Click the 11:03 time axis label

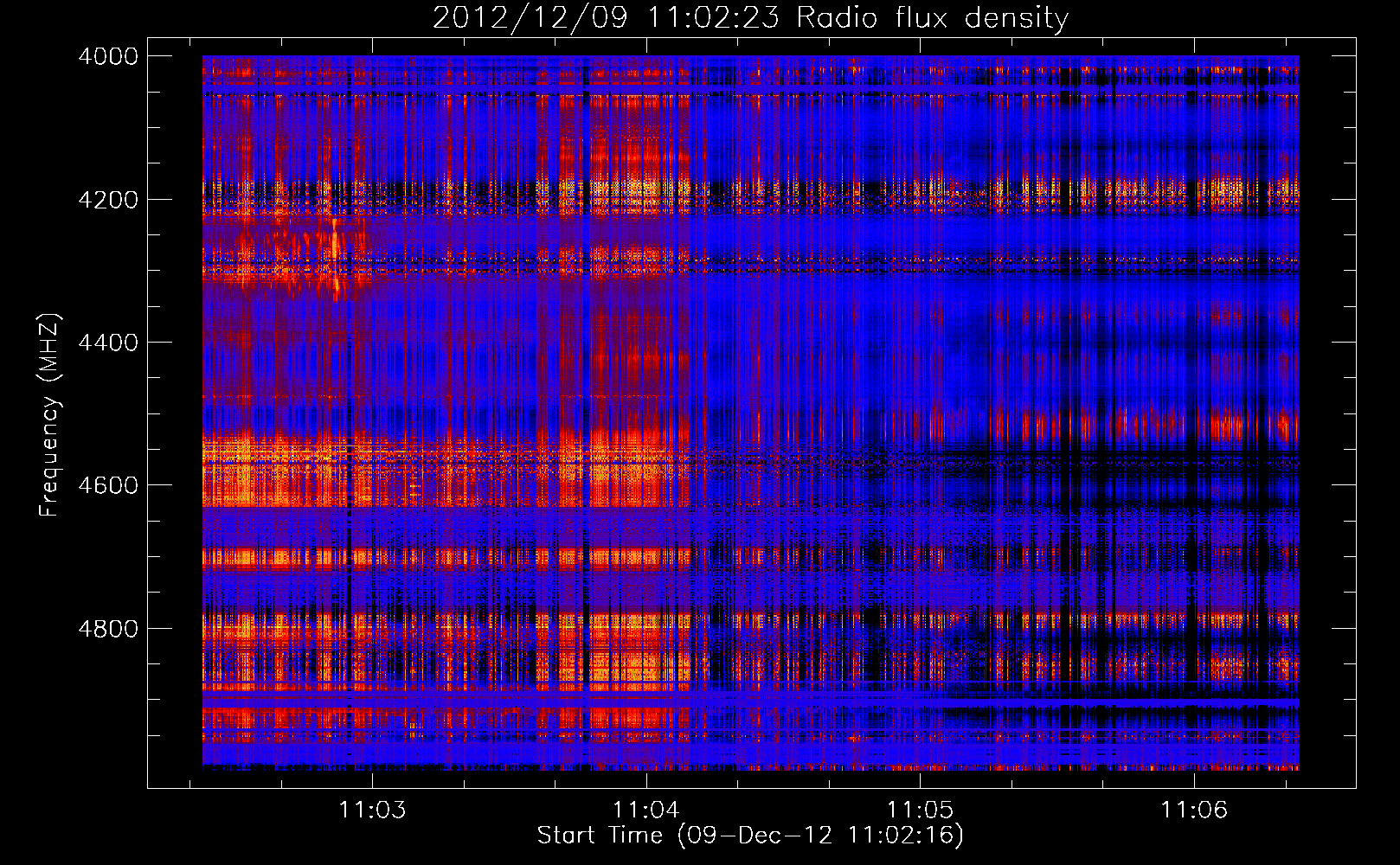(x=373, y=810)
